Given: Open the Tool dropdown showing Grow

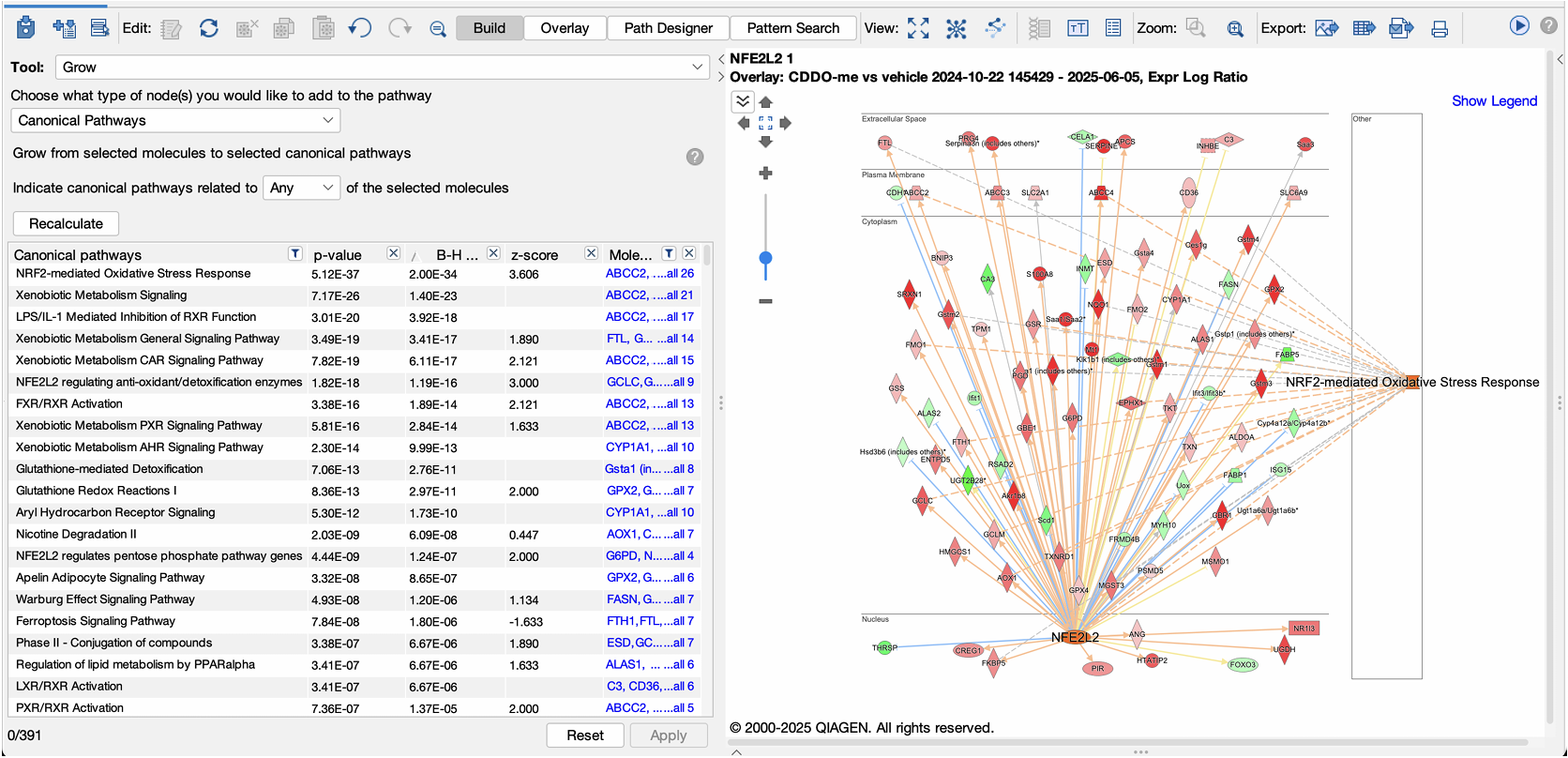Looking at the screenshot, I should (382, 67).
